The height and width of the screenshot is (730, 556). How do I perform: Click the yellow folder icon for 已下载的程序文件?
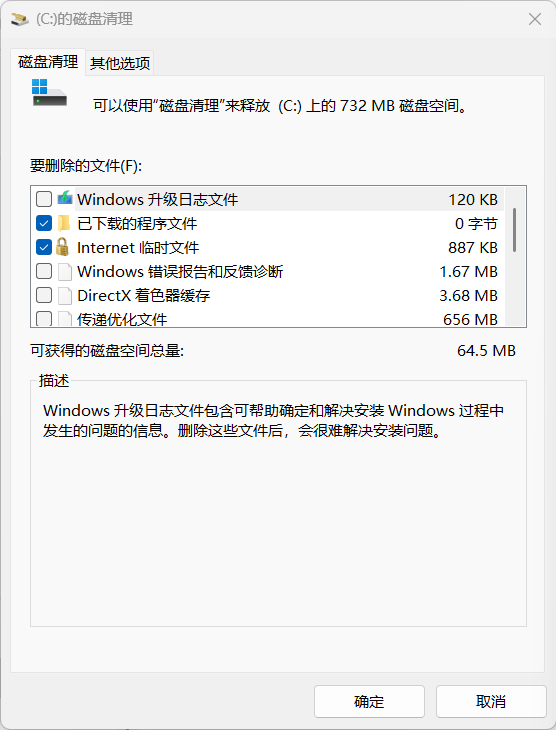64,223
